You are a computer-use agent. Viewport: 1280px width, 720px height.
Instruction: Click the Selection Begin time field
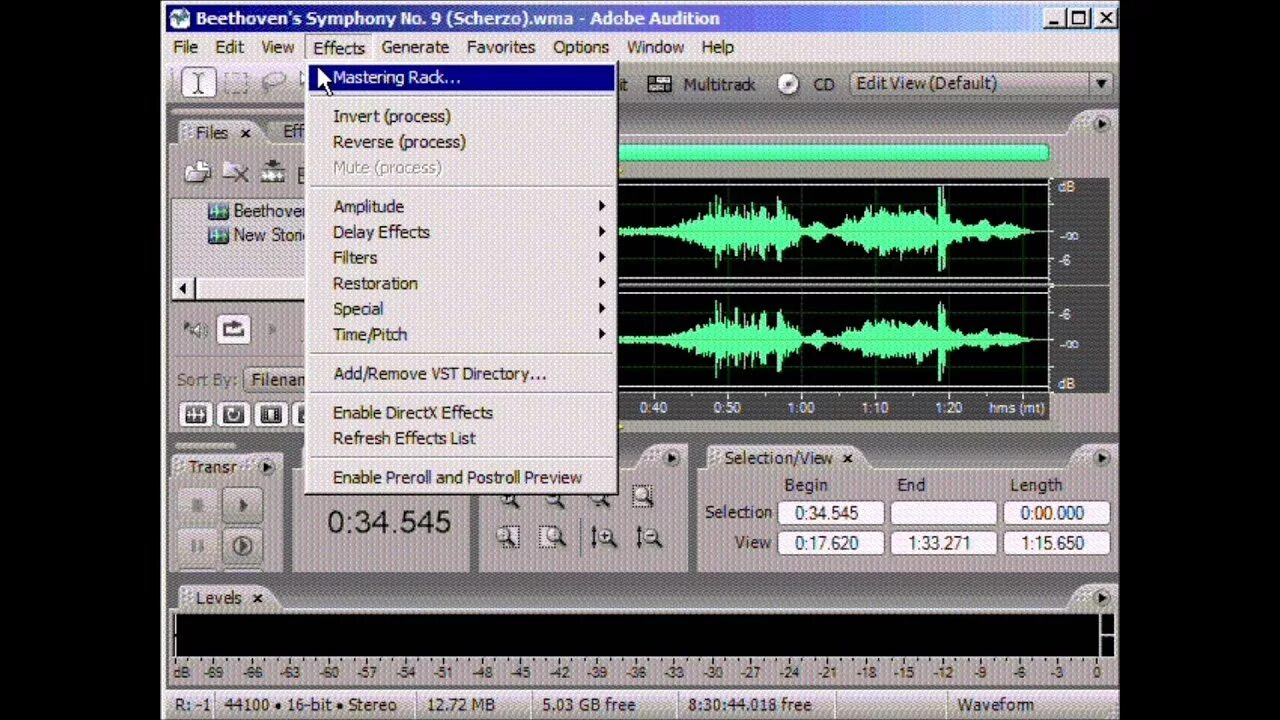point(830,513)
